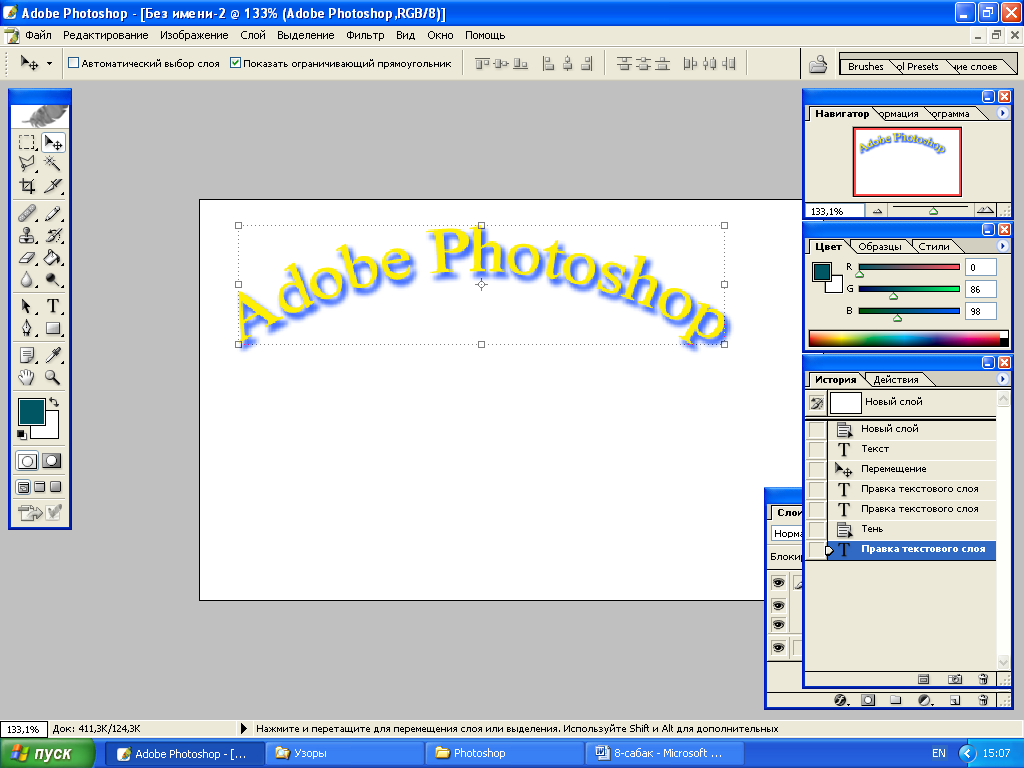Switch to Узоры folder in taskbar

pos(345,754)
